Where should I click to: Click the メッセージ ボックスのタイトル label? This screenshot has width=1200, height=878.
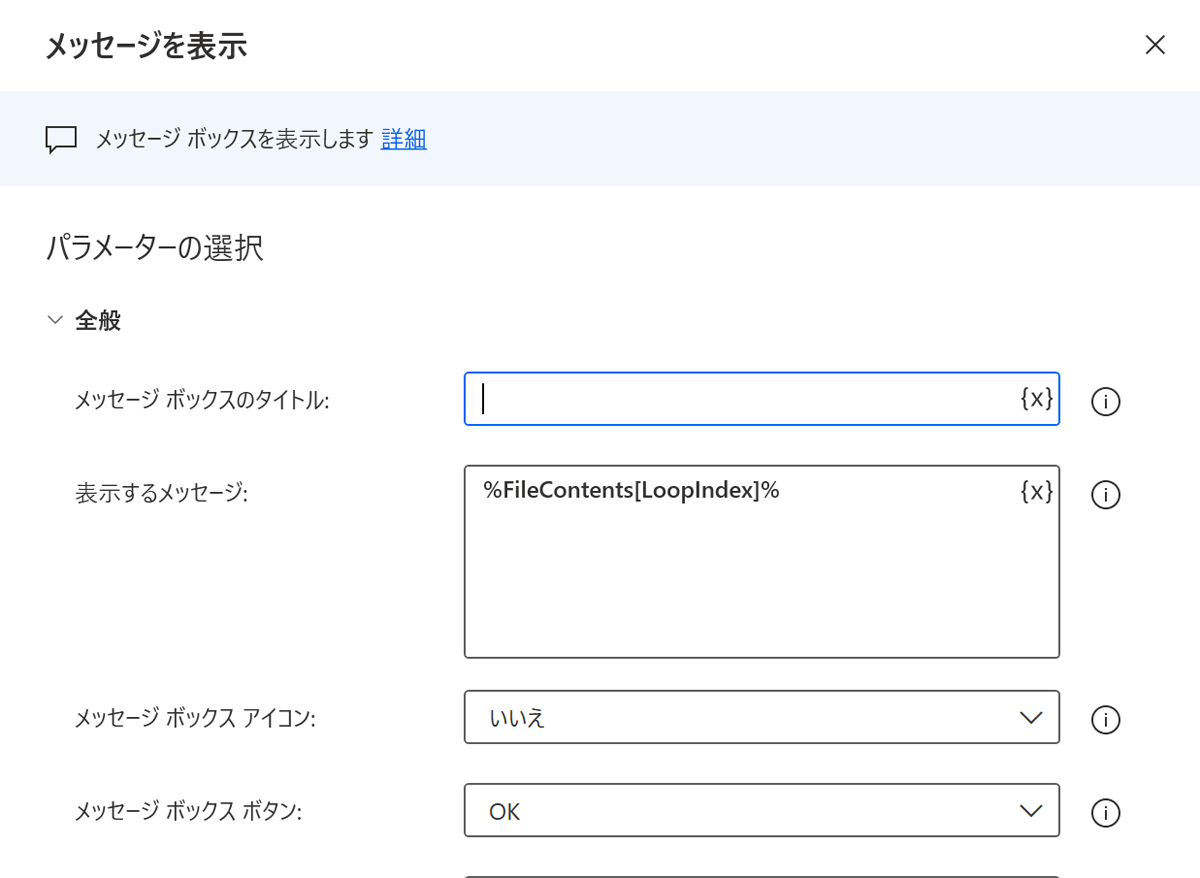click(202, 400)
